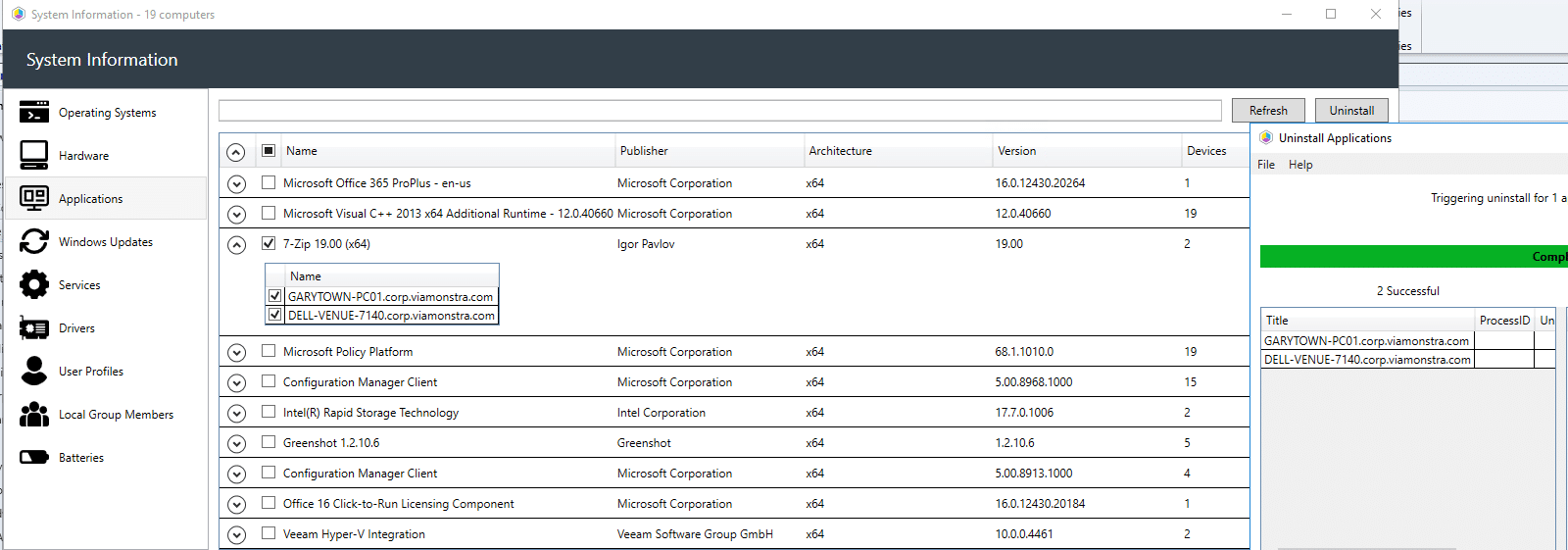The height and width of the screenshot is (550, 1568).
Task: Open the Applications section icon
Action: coord(34,198)
